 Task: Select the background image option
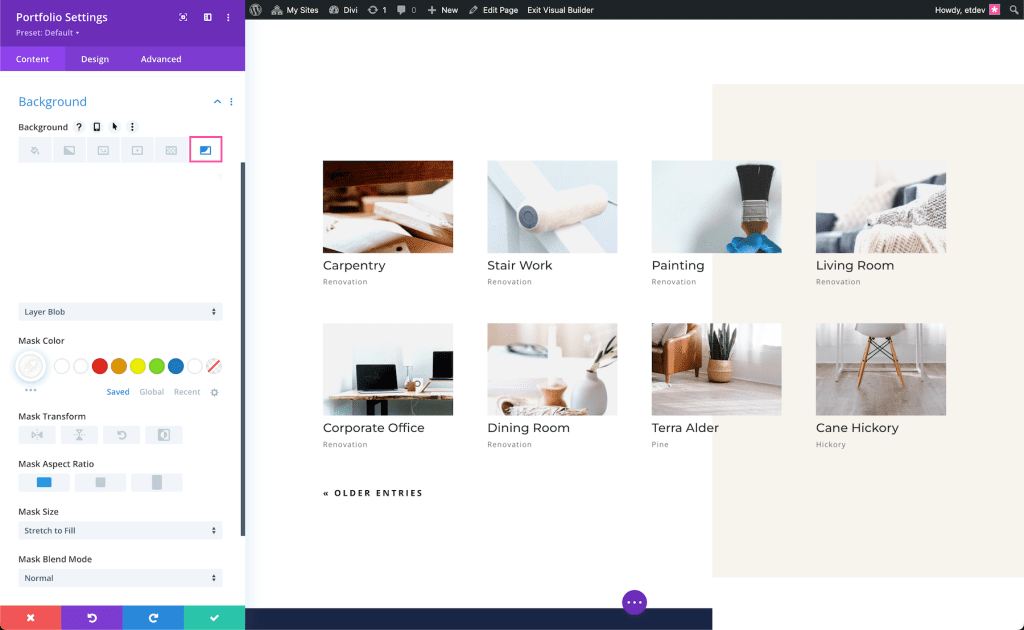click(102, 150)
